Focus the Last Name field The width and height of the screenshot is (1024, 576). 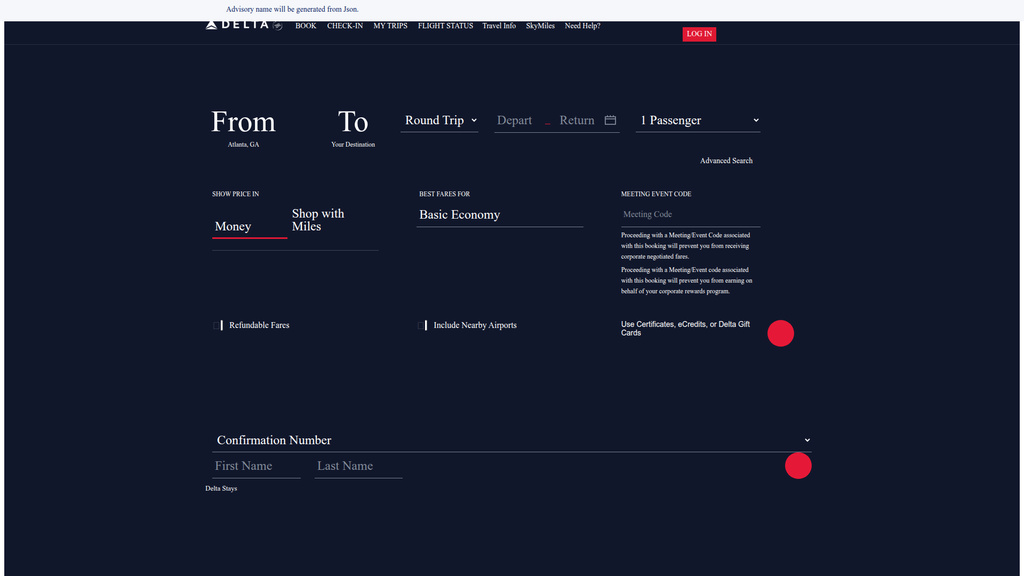(x=359, y=466)
